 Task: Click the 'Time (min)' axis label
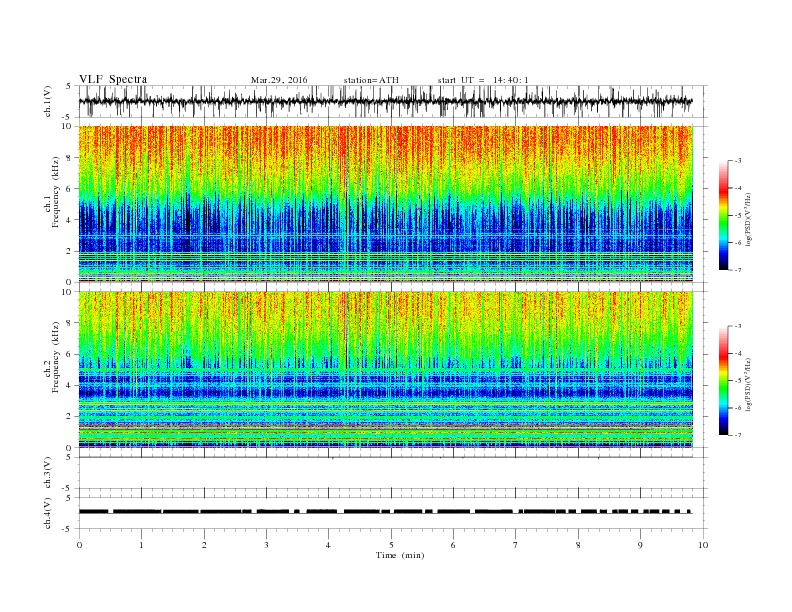tap(400, 555)
